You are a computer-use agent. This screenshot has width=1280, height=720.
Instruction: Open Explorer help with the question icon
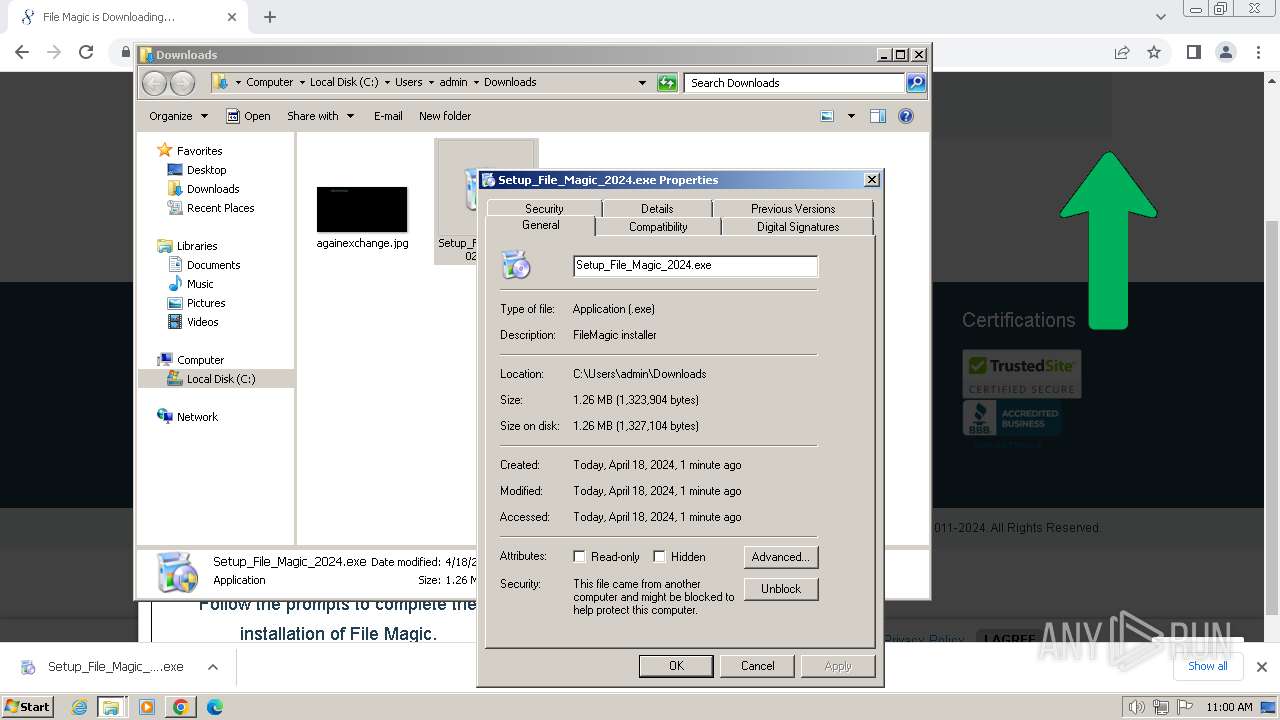(x=906, y=116)
